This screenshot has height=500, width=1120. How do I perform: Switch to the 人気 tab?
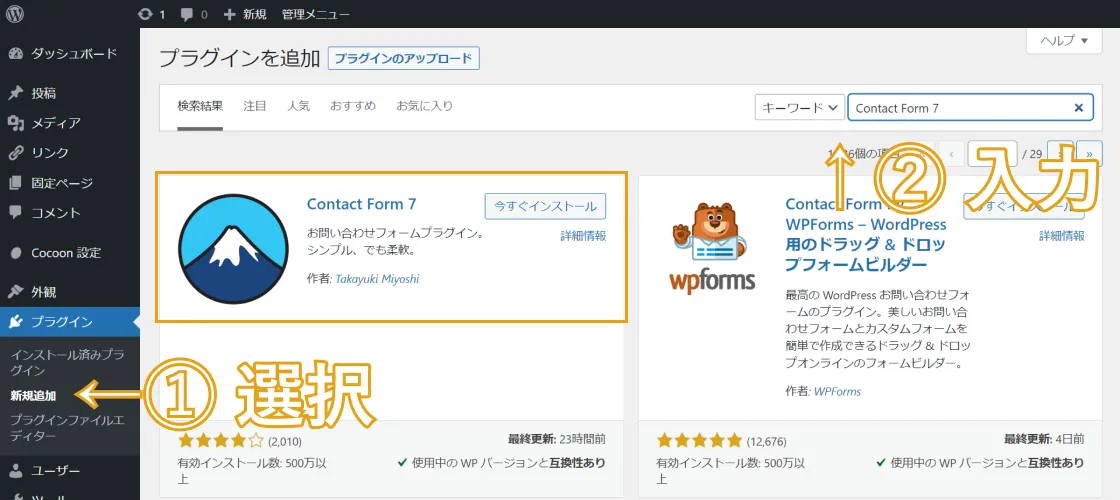point(298,106)
